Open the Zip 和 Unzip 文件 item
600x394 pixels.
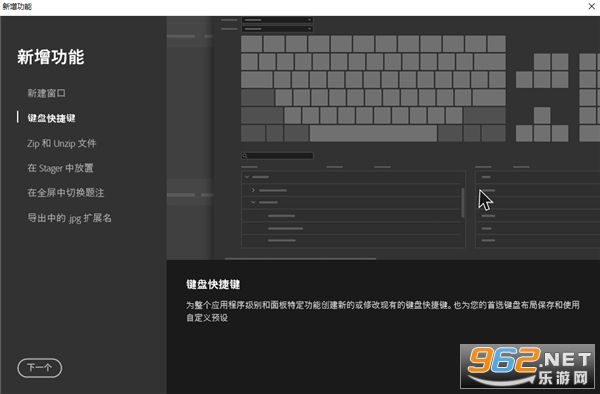click(x=62, y=143)
